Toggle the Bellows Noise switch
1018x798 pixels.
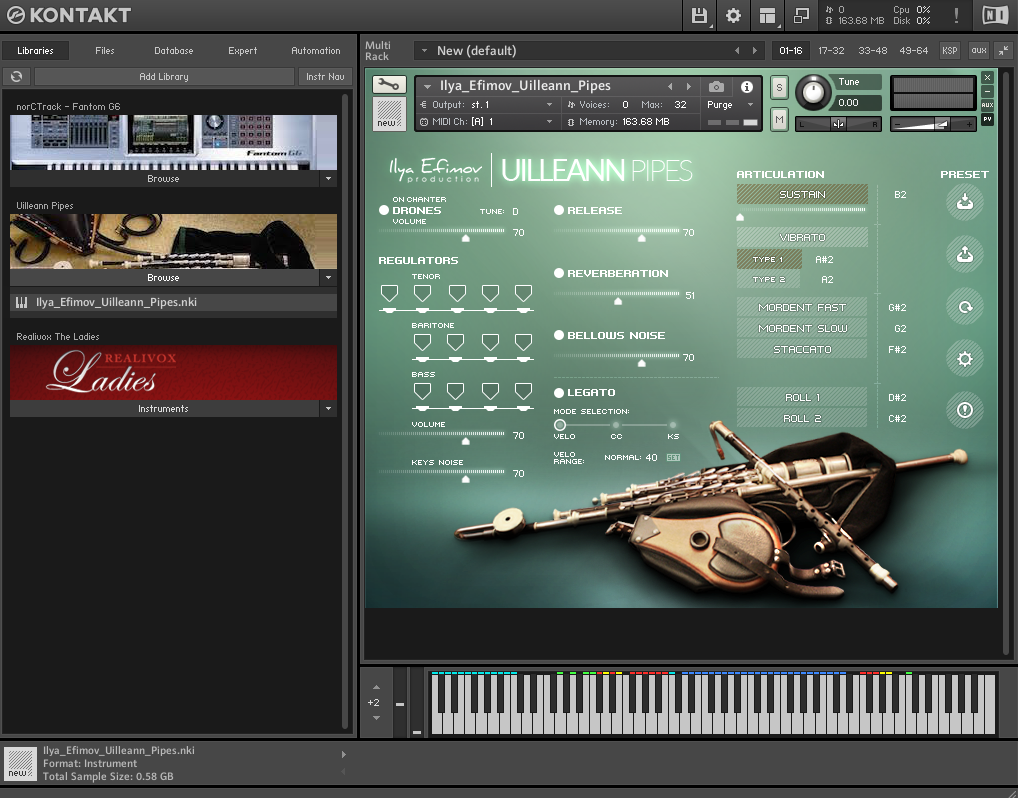[558, 335]
